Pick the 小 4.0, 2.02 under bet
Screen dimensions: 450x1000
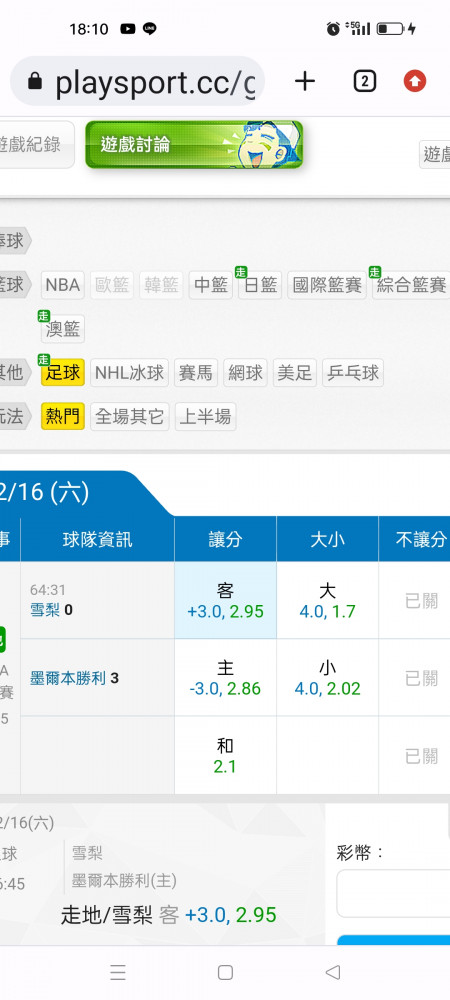[x=328, y=677]
